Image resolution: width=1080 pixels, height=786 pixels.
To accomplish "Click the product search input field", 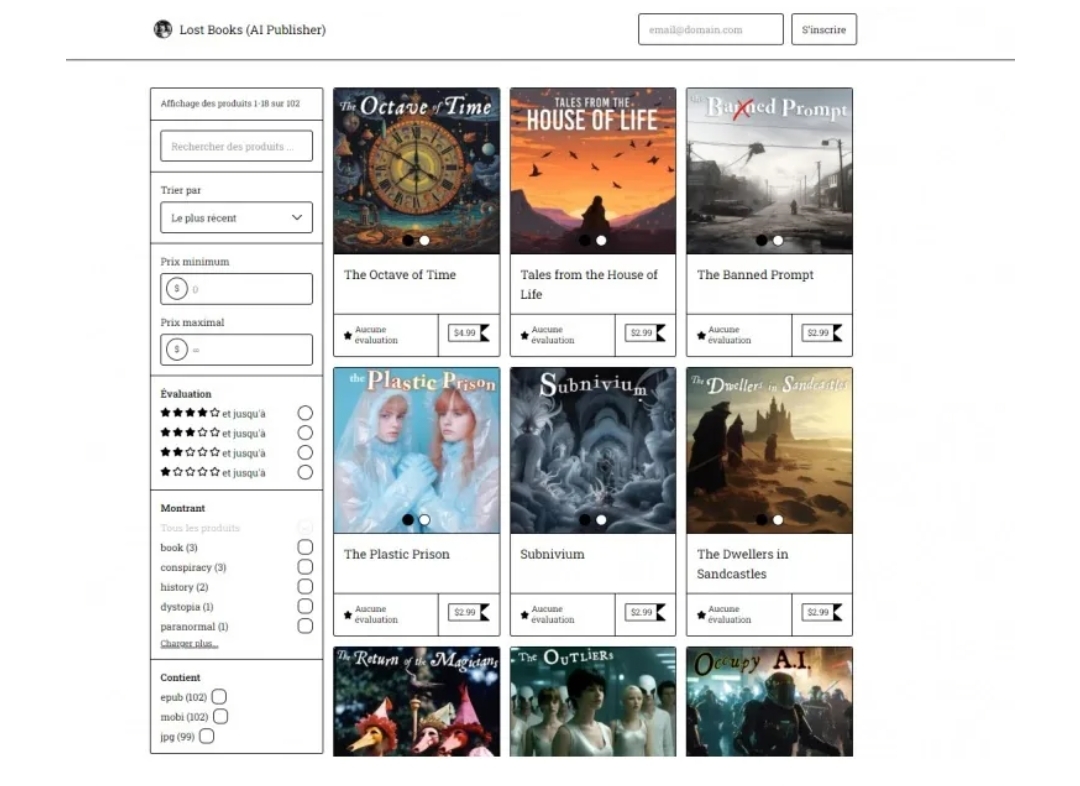I will coord(236,146).
